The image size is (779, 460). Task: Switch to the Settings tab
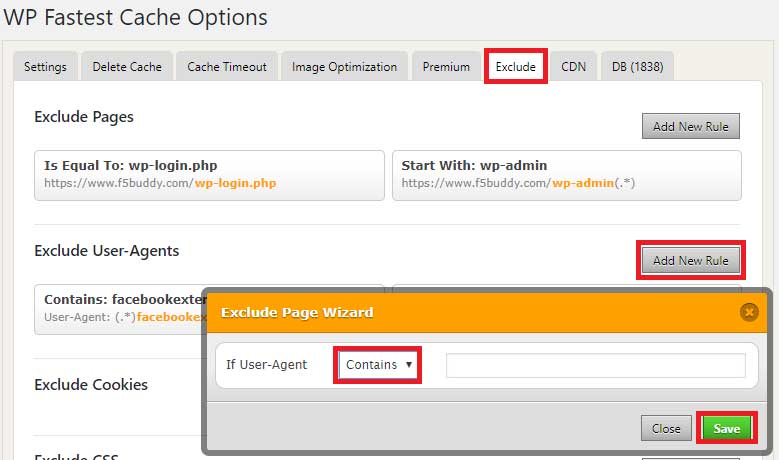point(45,67)
